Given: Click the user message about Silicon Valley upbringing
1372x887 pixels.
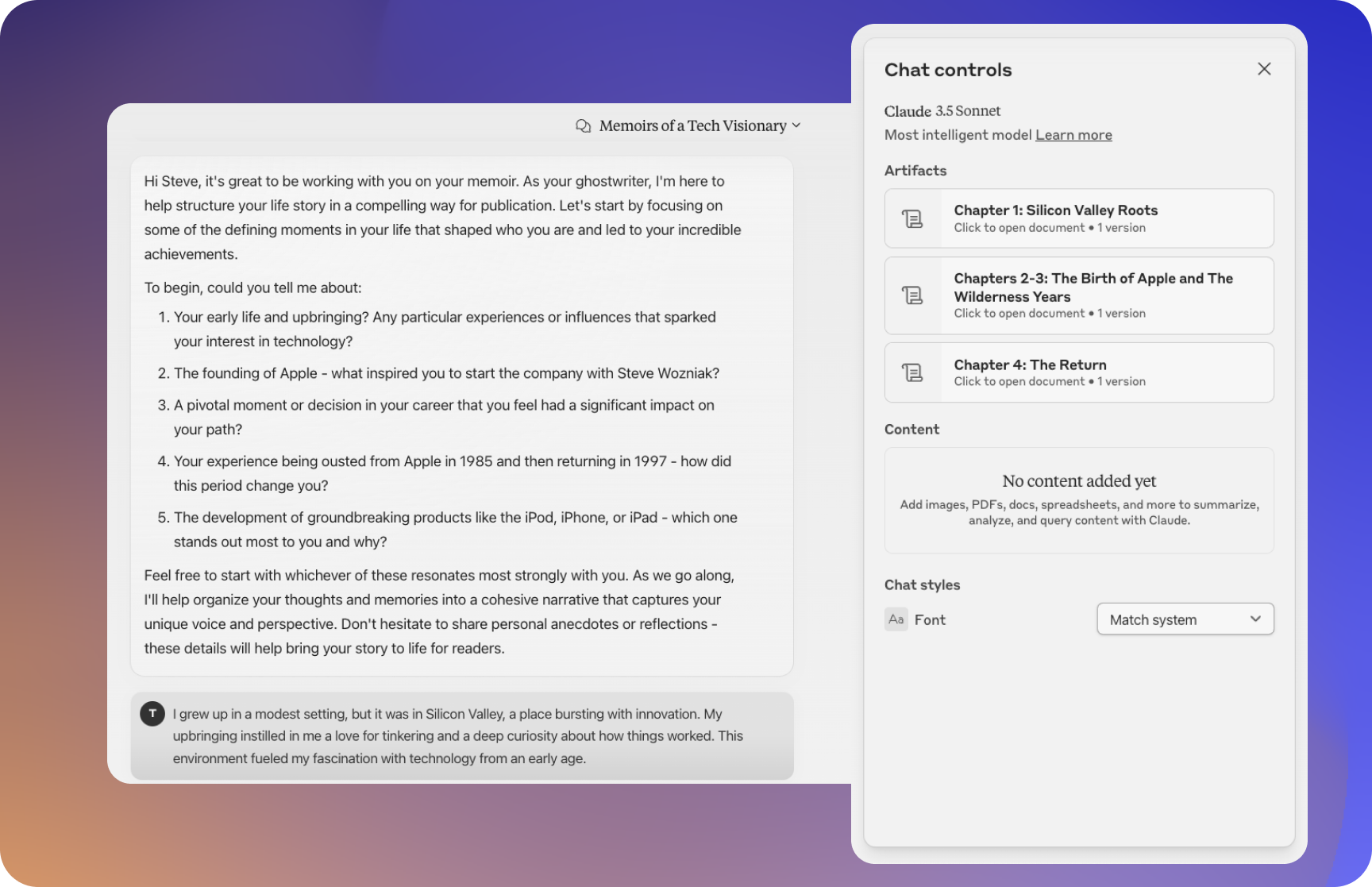Looking at the screenshot, I should [x=458, y=736].
